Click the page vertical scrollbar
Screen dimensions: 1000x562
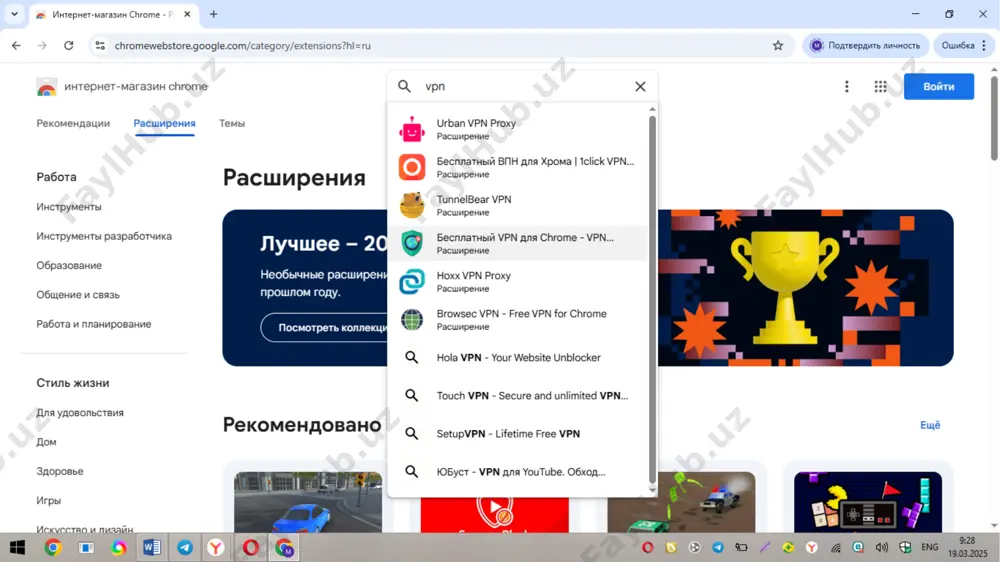(x=994, y=118)
